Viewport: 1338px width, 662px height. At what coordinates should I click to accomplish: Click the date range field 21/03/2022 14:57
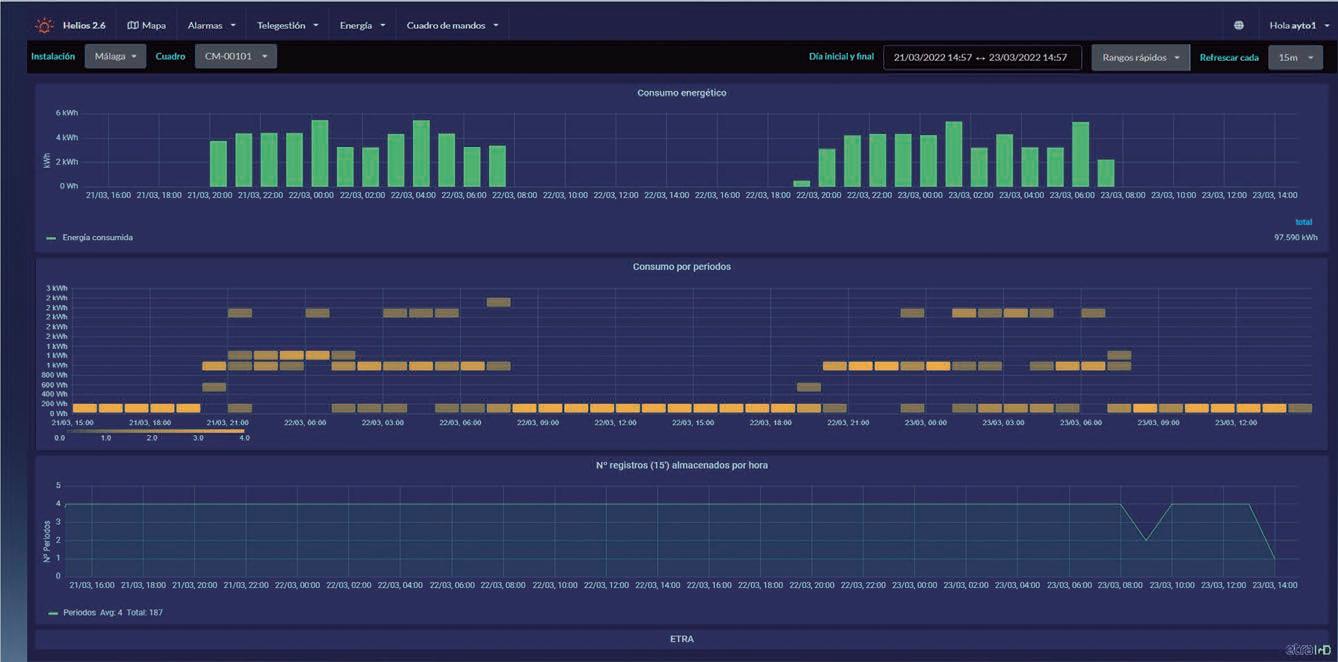982,58
